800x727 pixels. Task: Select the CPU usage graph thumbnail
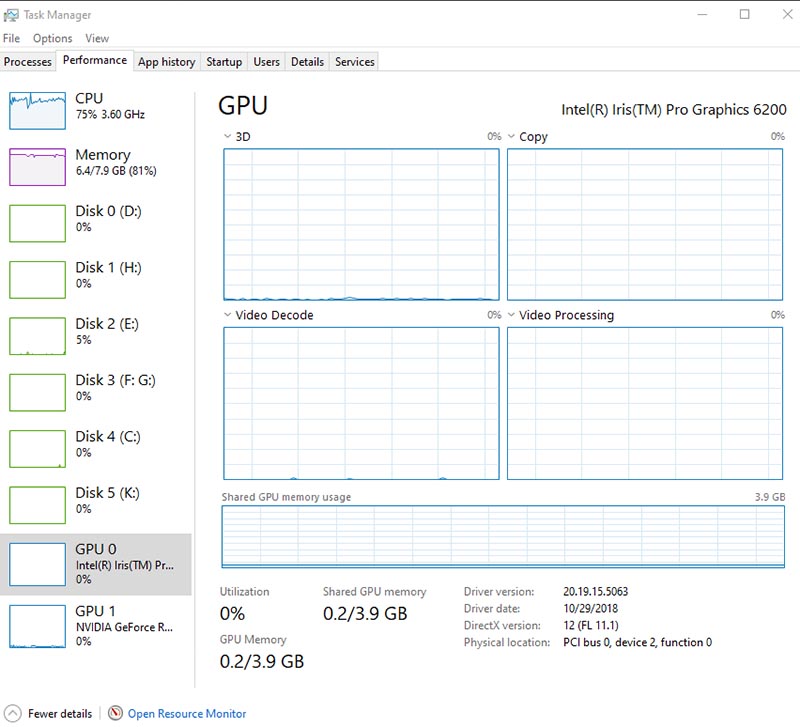[37, 110]
